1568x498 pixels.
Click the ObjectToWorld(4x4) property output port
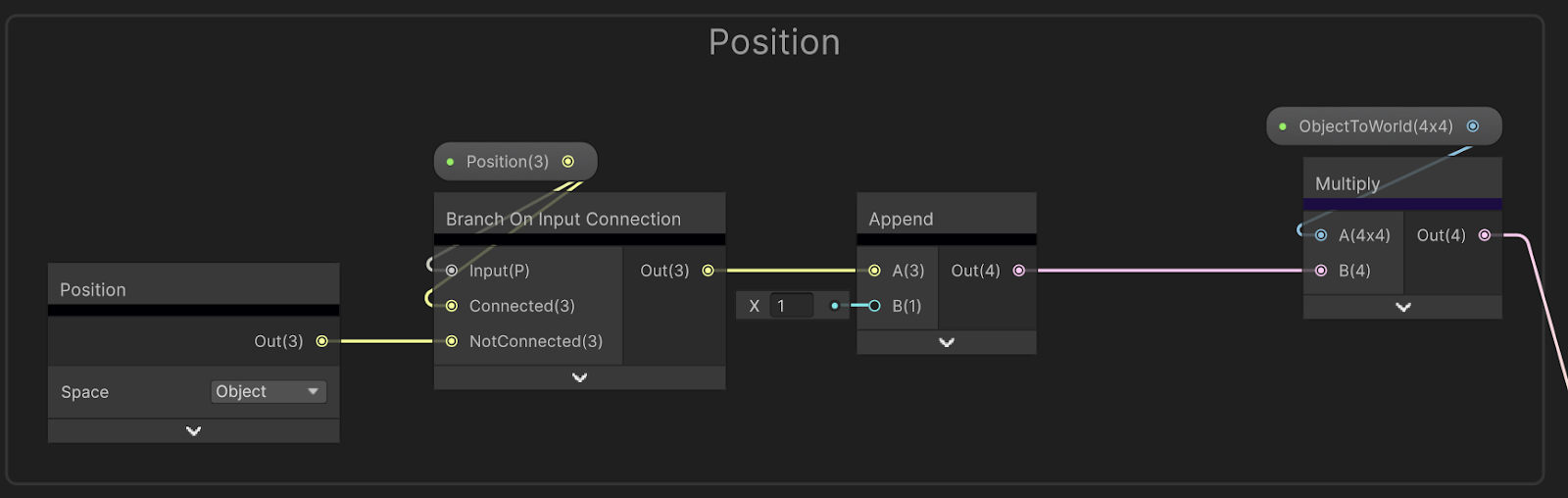(x=1473, y=126)
